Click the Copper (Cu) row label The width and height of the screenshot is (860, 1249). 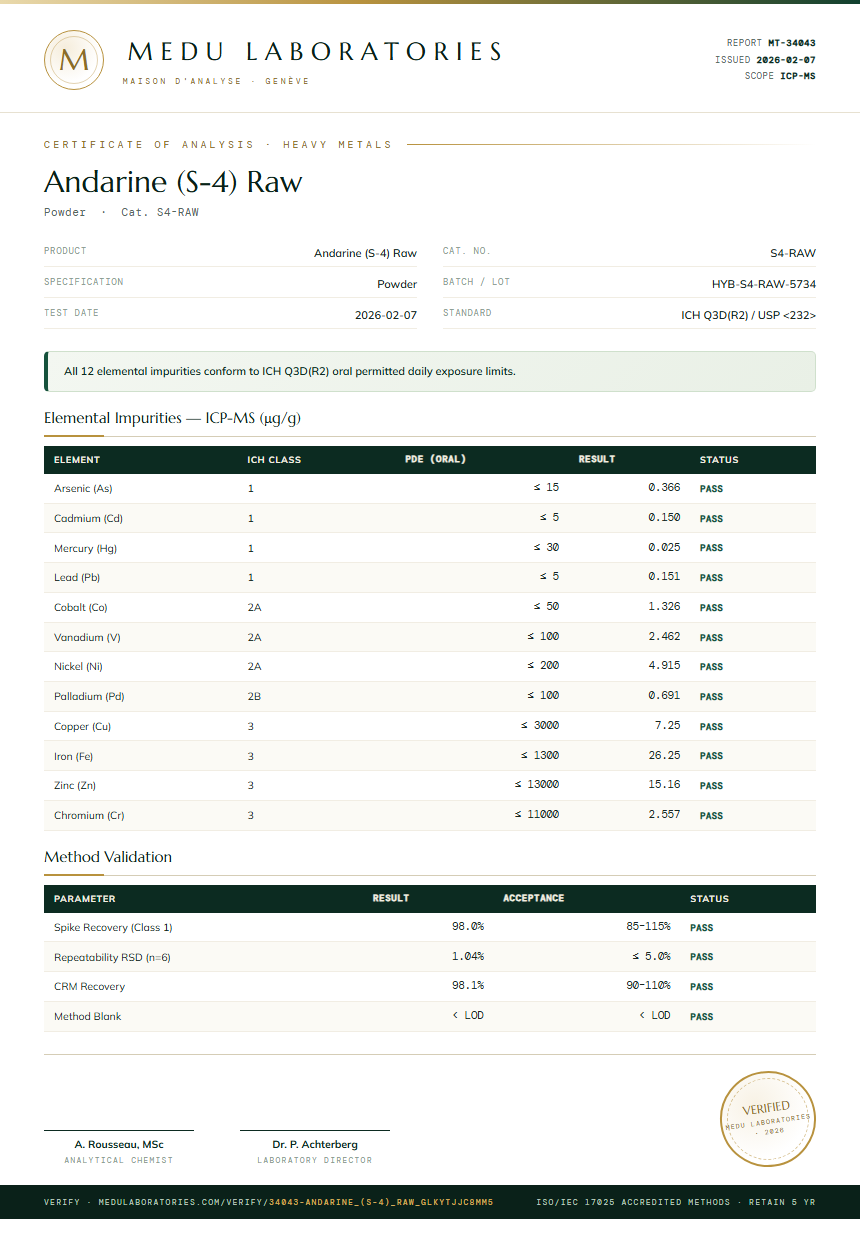[83, 727]
